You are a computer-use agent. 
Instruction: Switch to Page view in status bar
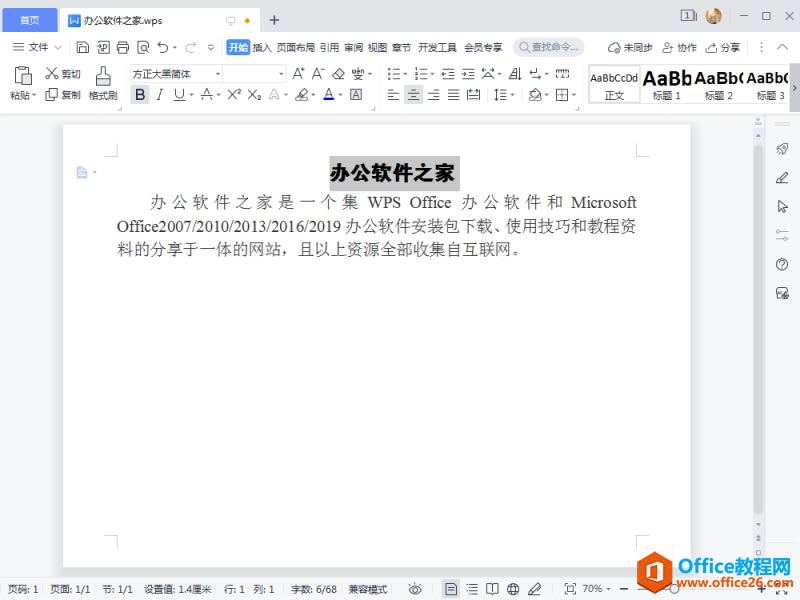click(451, 589)
